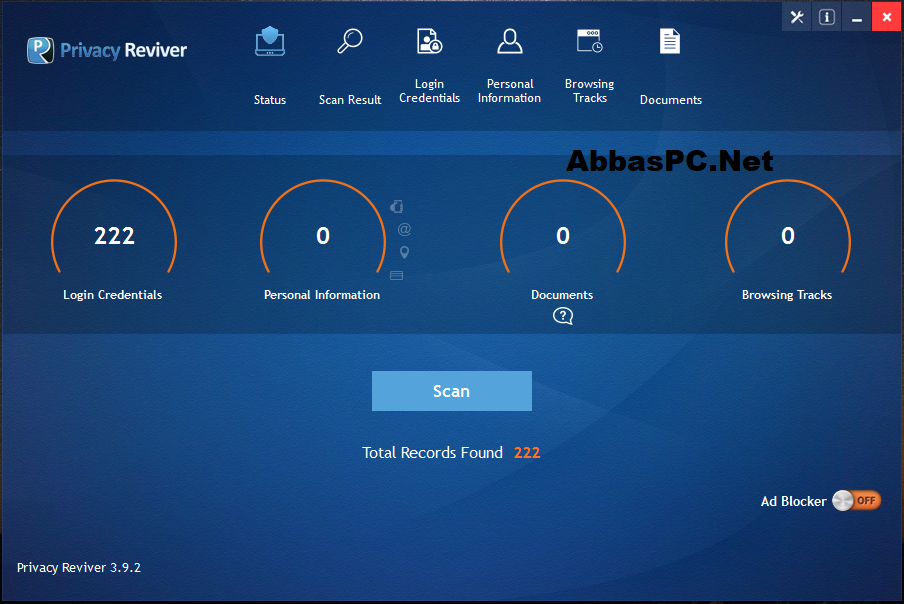Screen dimensions: 904x604
Task: Toggle the Ad Blocker switch
Action: 857,500
